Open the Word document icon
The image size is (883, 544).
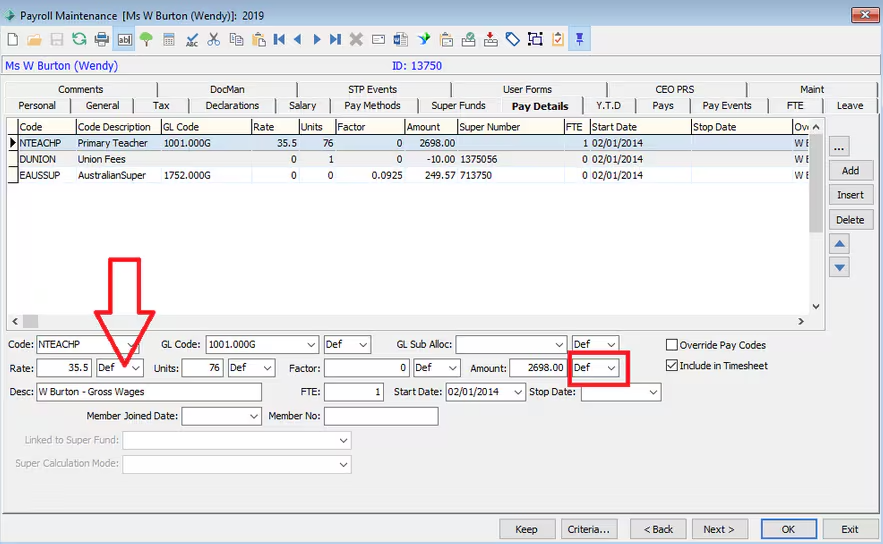(x=400, y=39)
